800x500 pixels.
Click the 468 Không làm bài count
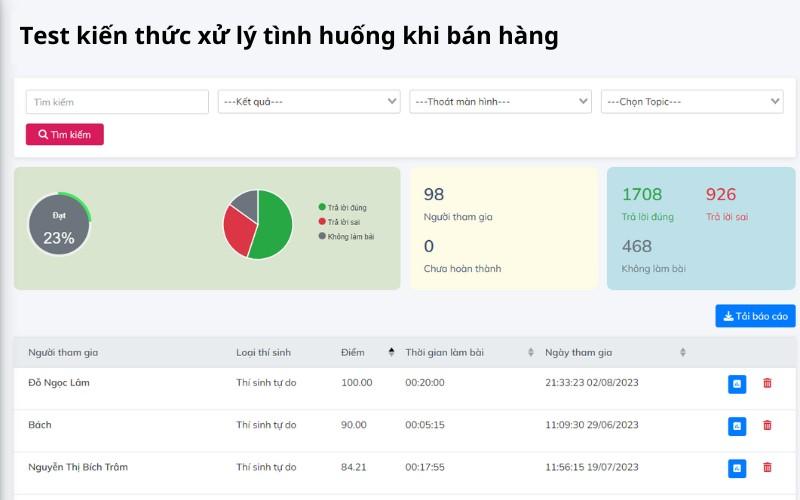pos(637,246)
